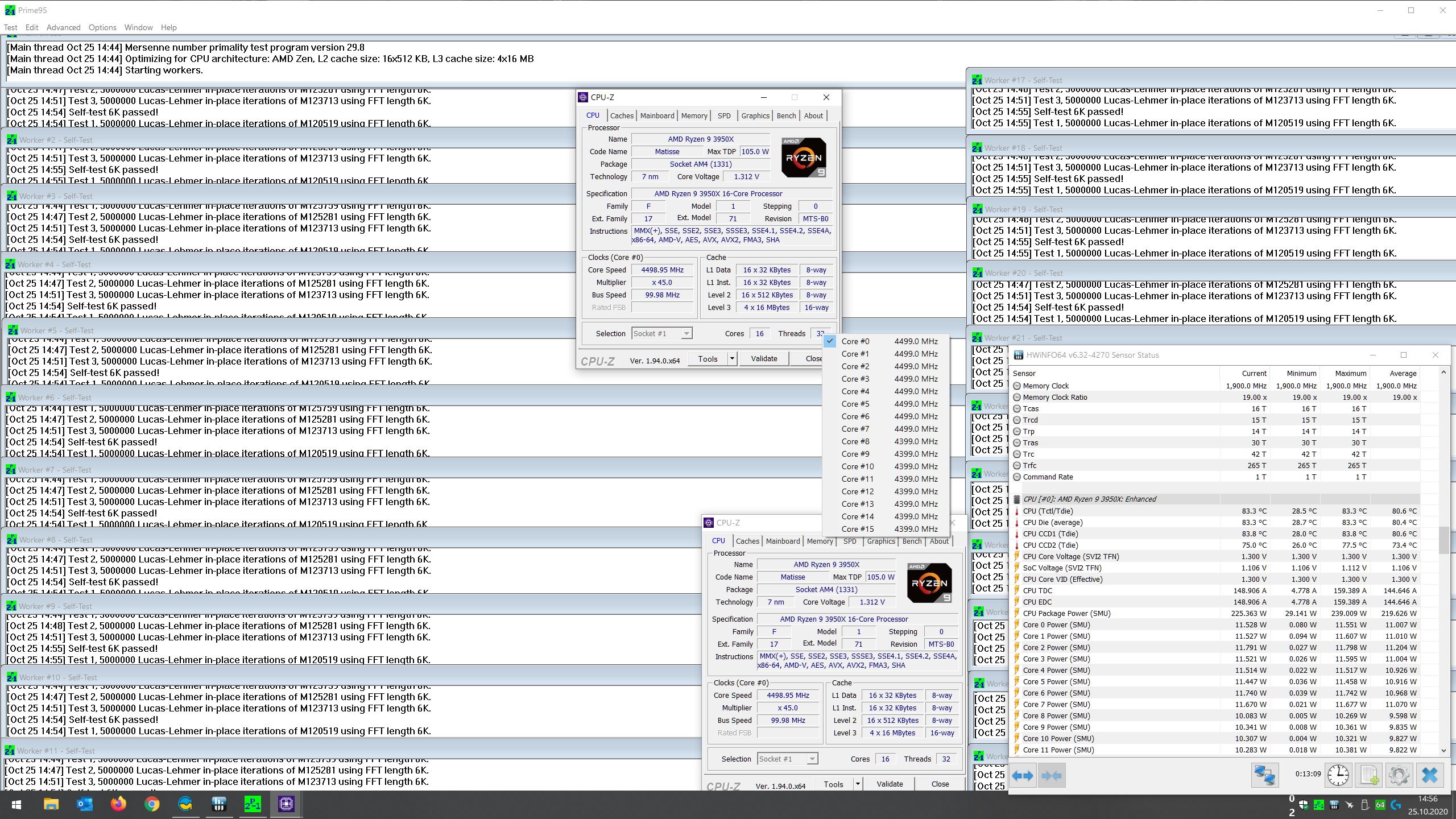Open the Caches tab in CPU-Z
The height and width of the screenshot is (819, 1456).
tap(620, 115)
